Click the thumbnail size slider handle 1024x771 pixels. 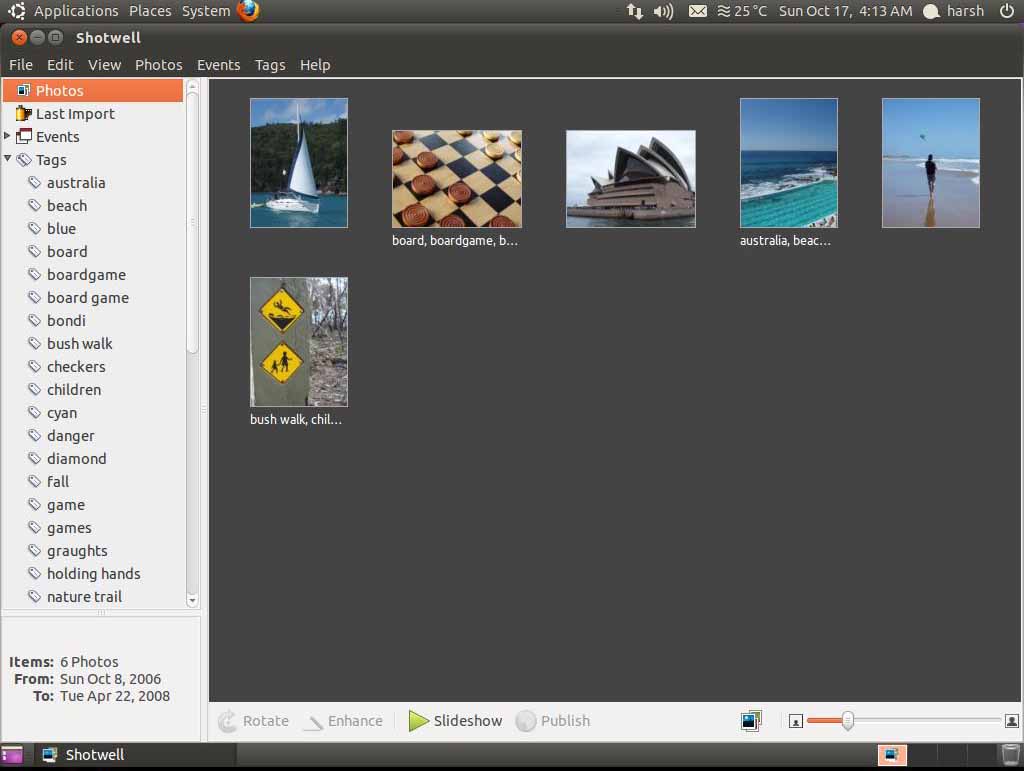coord(848,721)
